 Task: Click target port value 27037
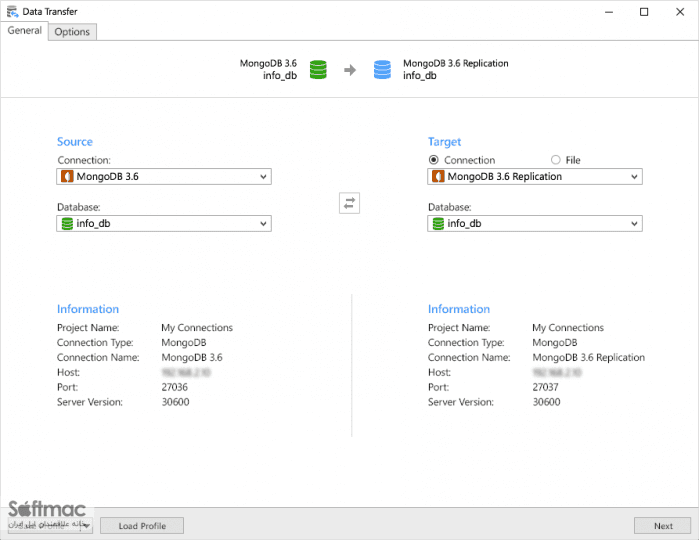[x=545, y=387]
